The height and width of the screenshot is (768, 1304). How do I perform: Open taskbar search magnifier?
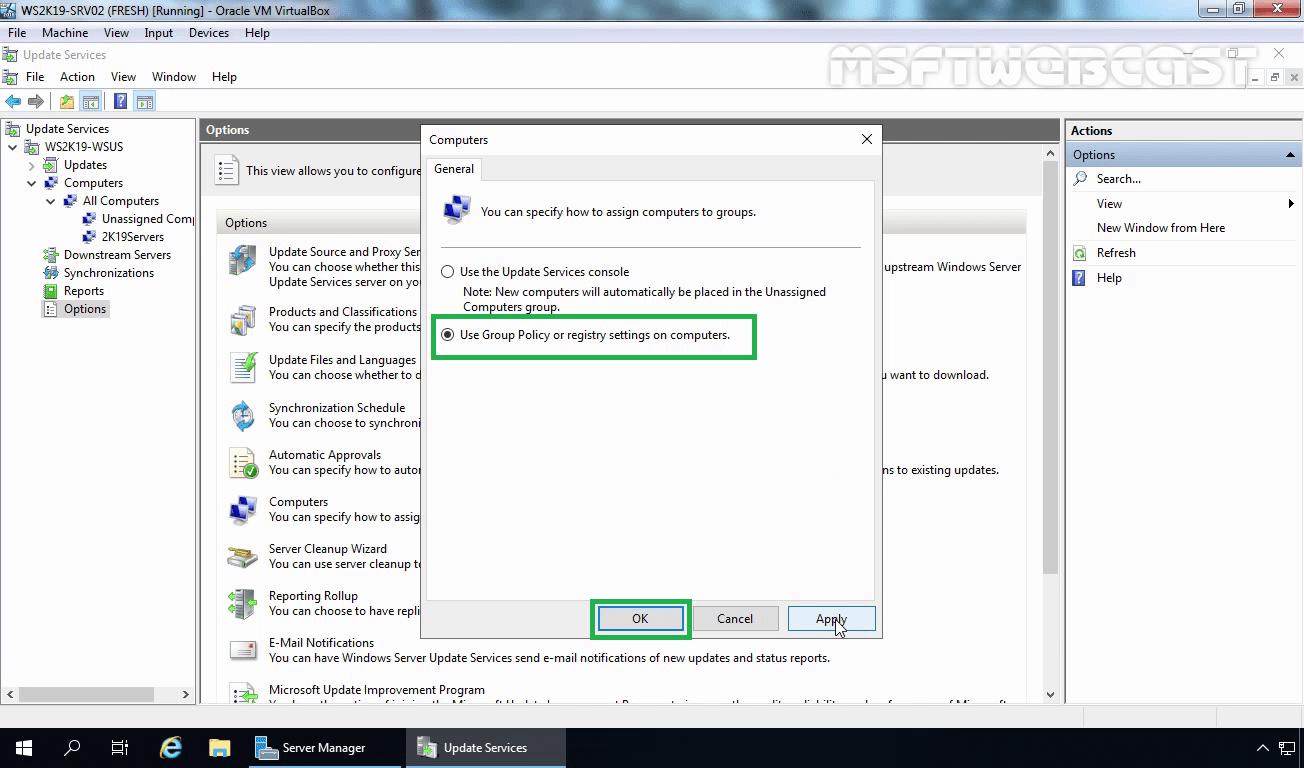pyautogui.click(x=72, y=748)
